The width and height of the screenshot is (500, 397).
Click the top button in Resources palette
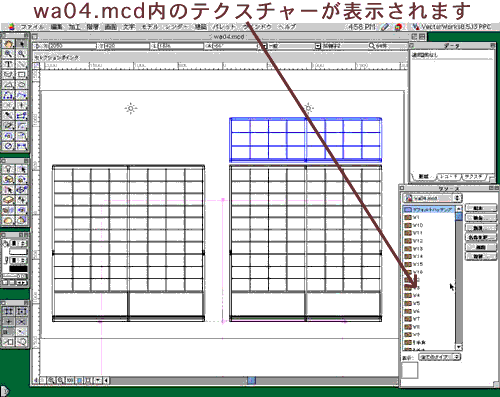pos(480,208)
